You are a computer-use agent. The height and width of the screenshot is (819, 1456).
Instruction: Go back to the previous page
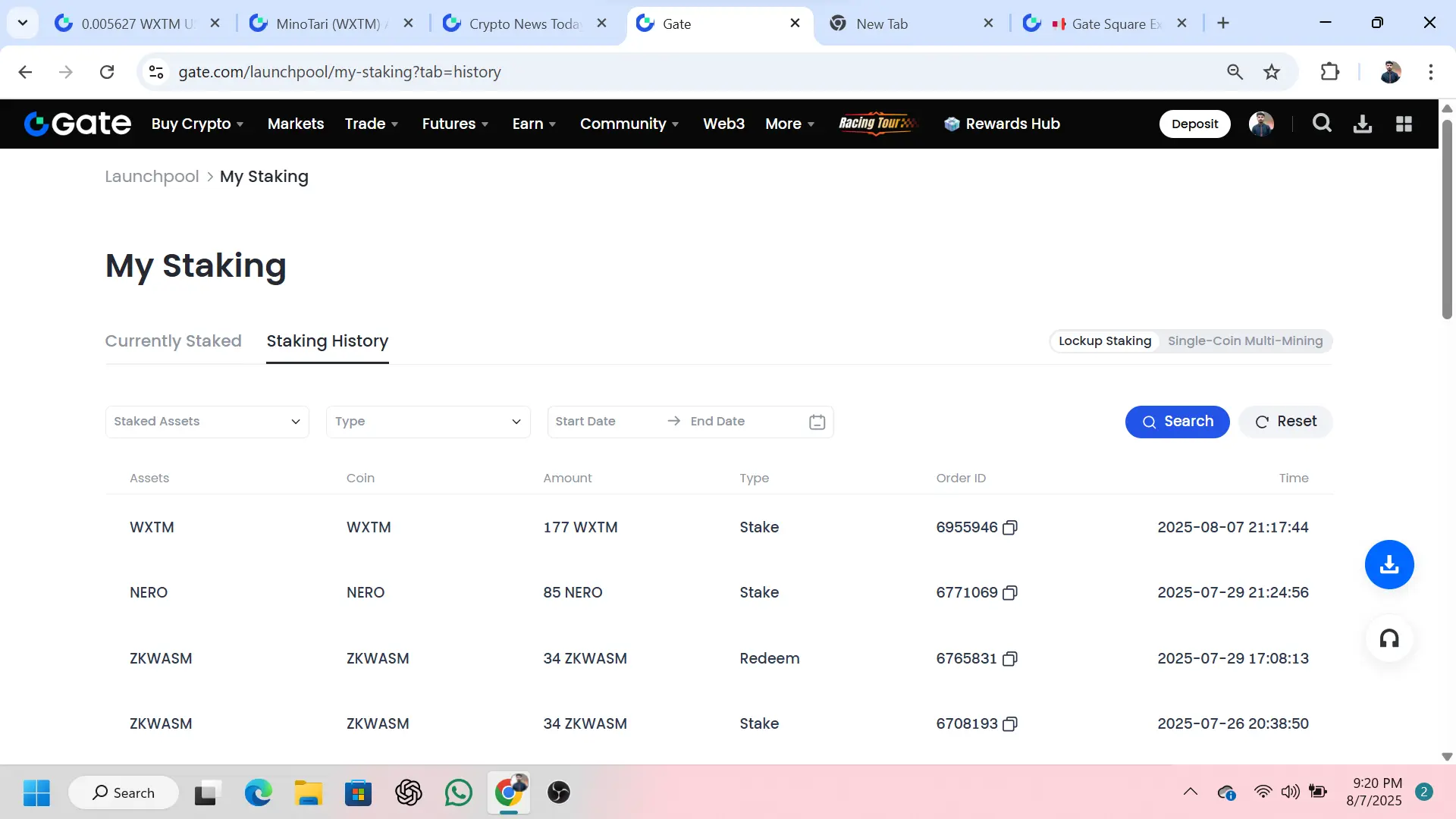pyautogui.click(x=25, y=72)
